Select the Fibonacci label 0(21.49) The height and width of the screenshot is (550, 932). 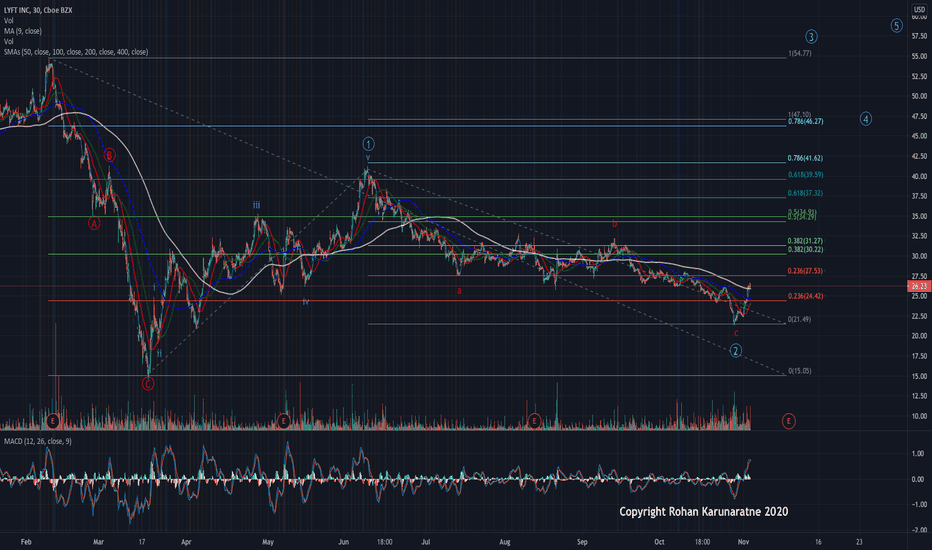click(x=799, y=319)
